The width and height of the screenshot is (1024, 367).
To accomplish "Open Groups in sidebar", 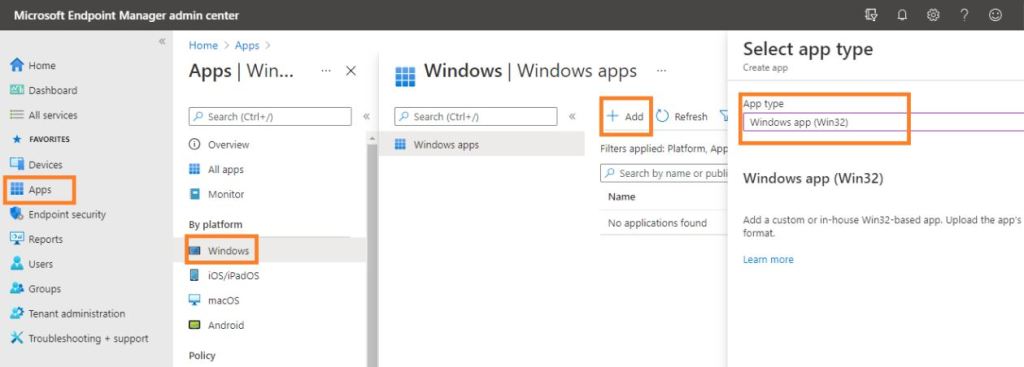I will pos(35,289).
